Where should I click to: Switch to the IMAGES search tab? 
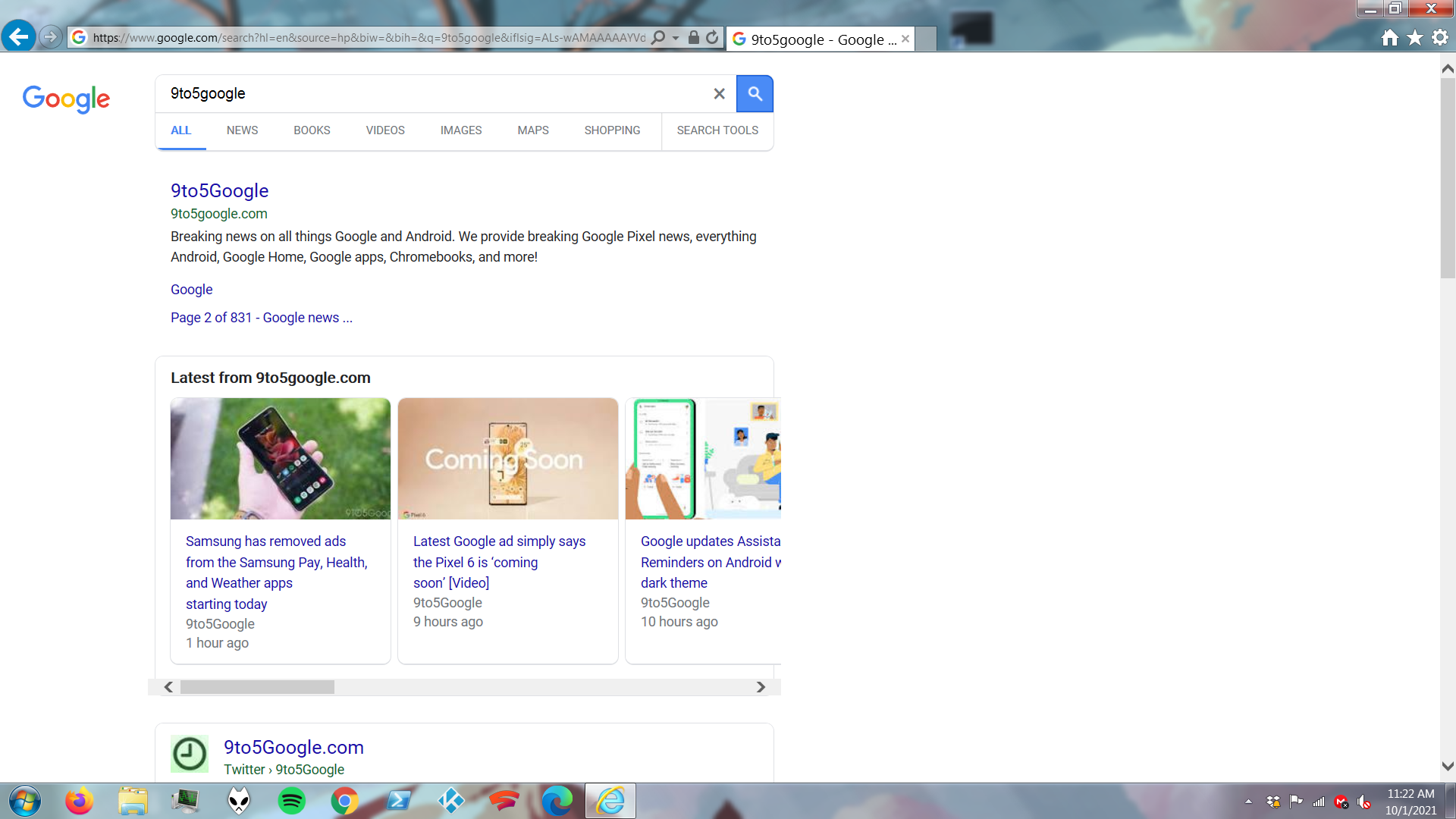[460, 130]
